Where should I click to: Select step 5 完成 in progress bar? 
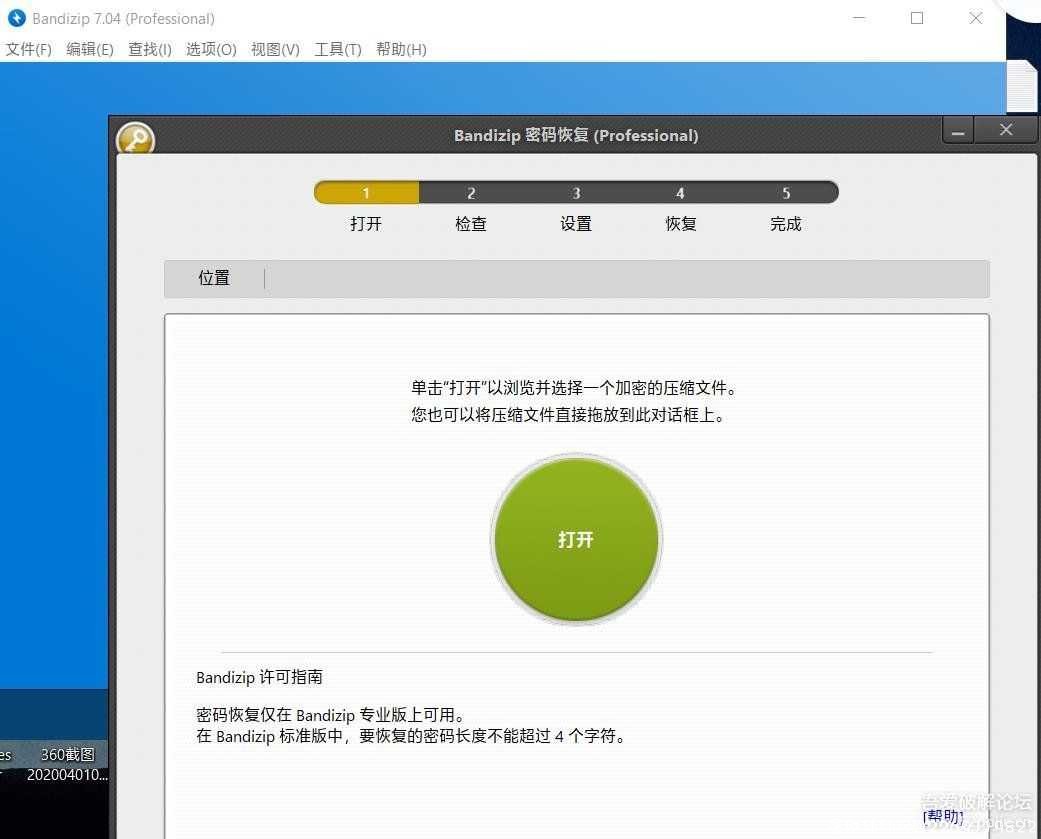point(785,192)
